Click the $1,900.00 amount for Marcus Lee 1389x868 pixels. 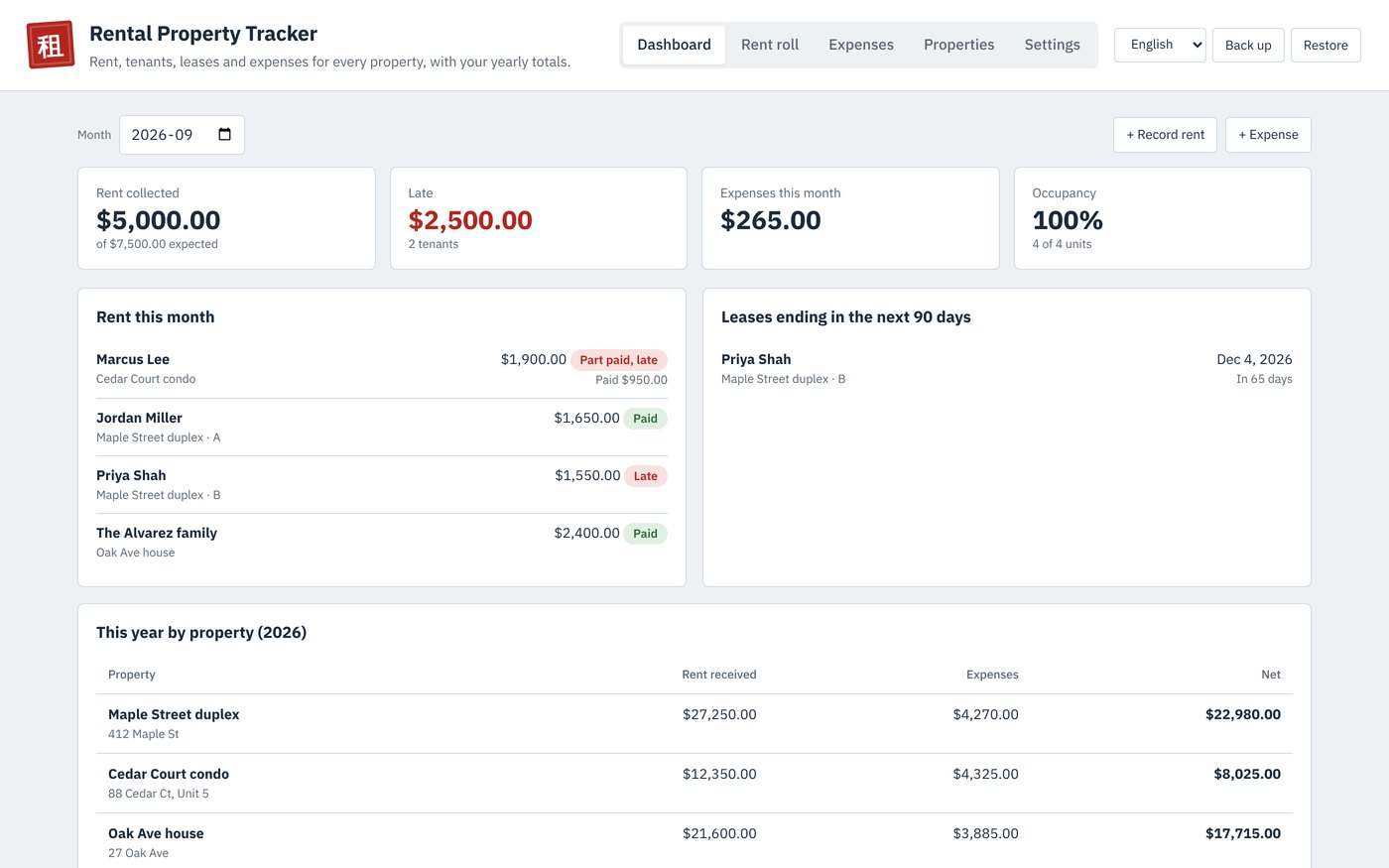tap(534, 359)
